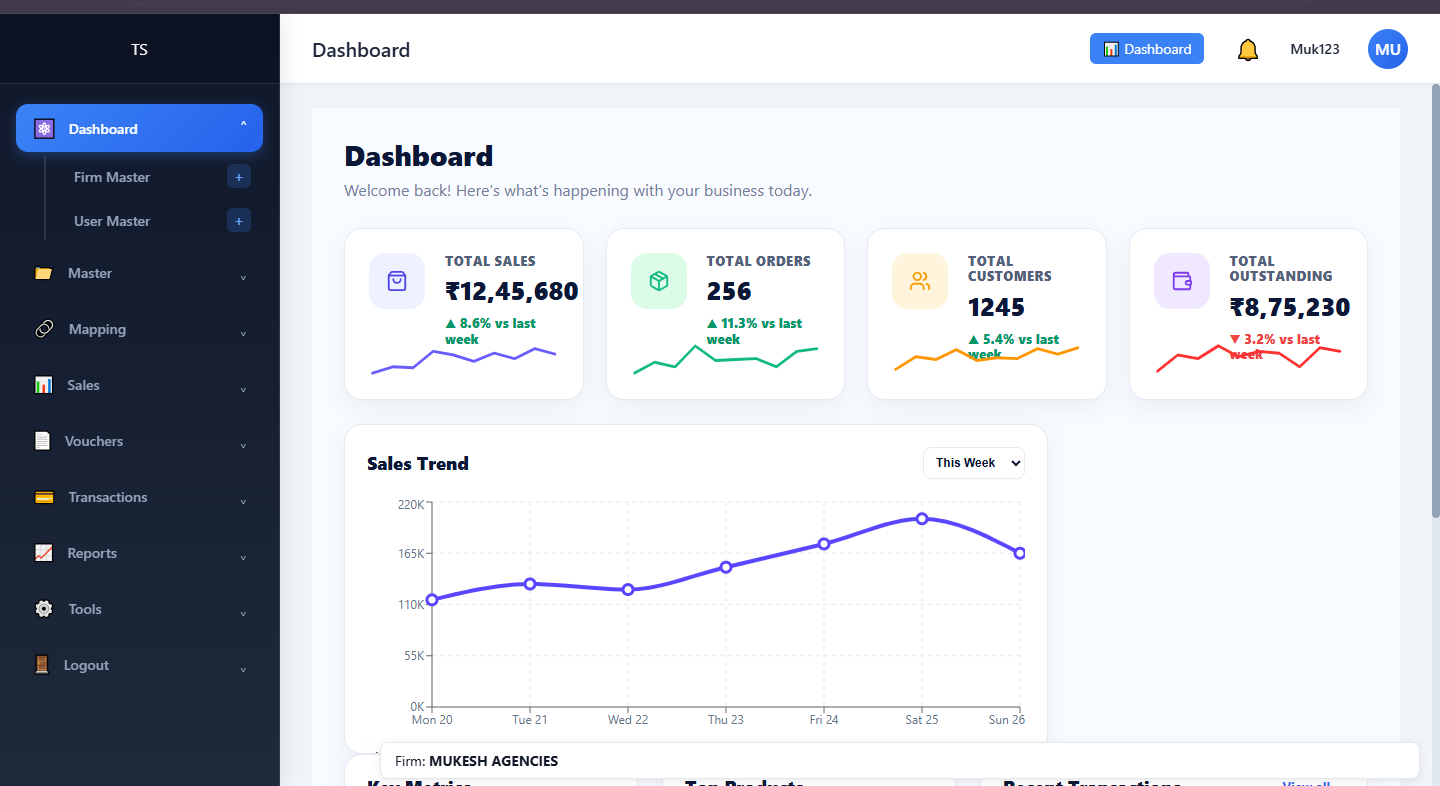Screen dimensions: 1440x786
Task: Select the Vouchers menu label
Action: tap(94, 441)
